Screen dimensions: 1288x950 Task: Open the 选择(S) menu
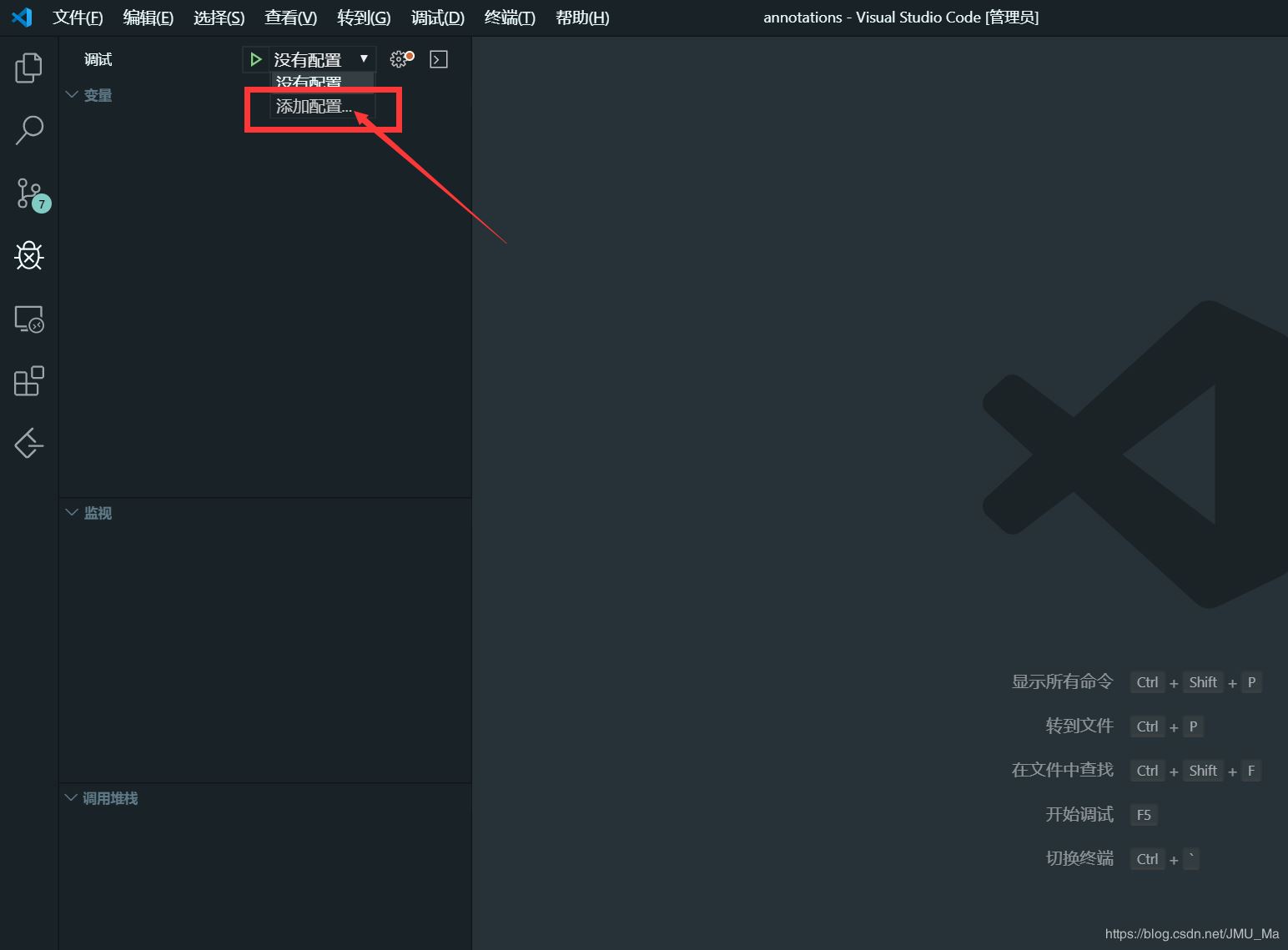(219, 18)
